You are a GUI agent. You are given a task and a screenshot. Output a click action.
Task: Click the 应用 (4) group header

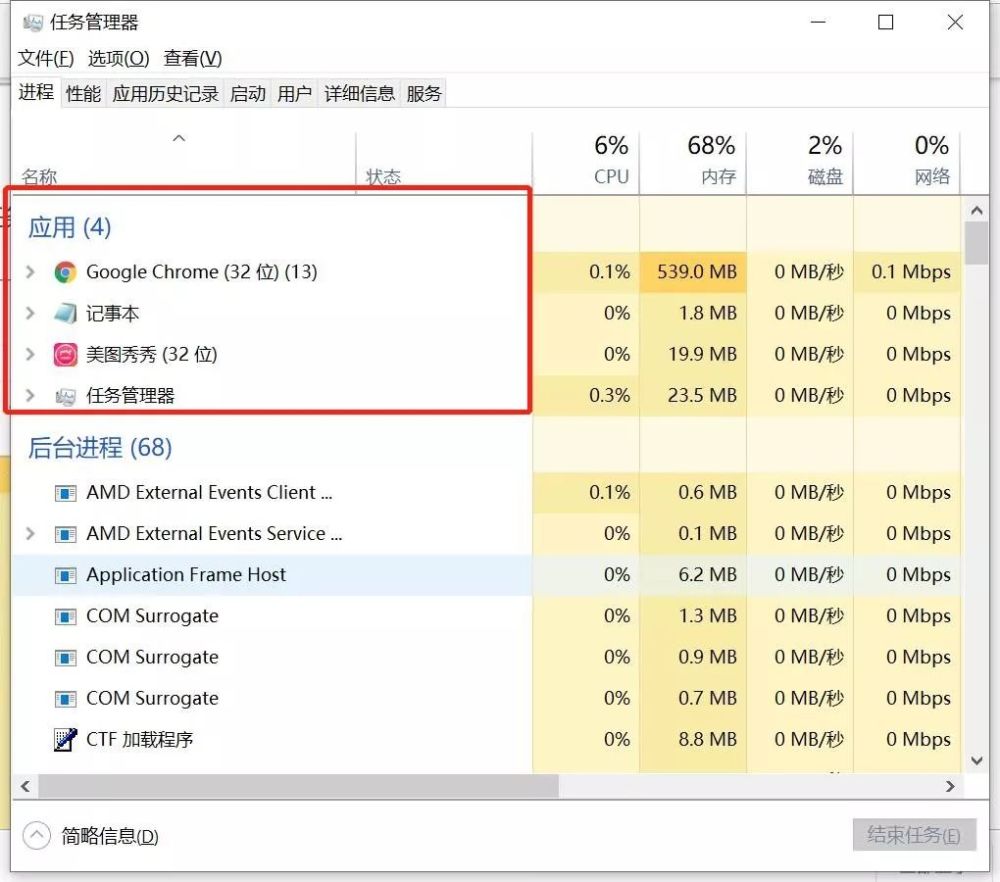click(x=70, y=228)
